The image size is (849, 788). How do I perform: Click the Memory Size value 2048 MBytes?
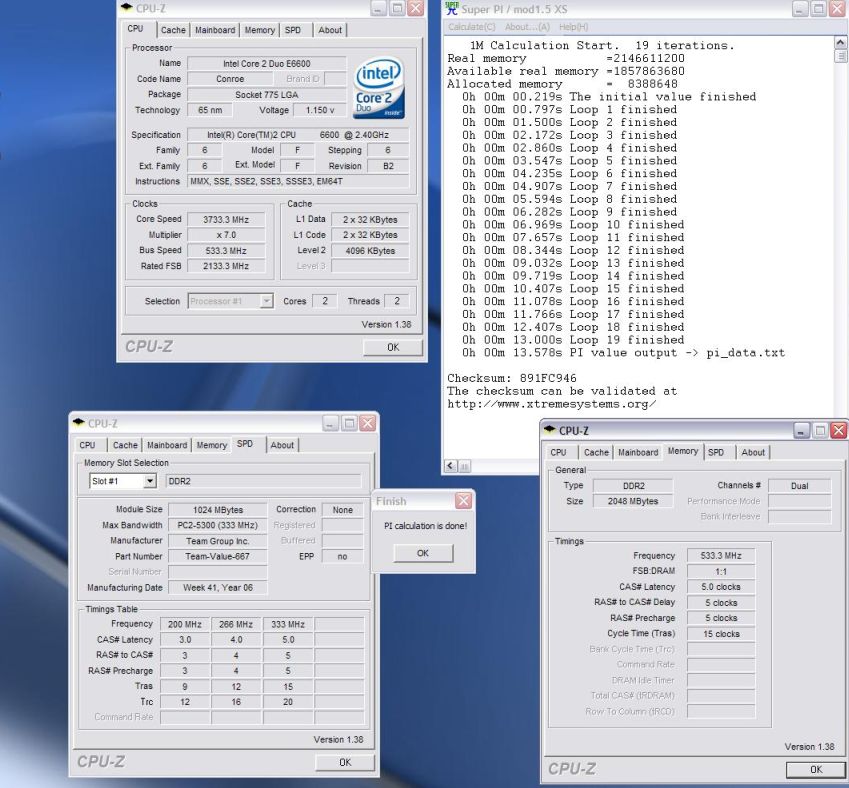point(632,501)
